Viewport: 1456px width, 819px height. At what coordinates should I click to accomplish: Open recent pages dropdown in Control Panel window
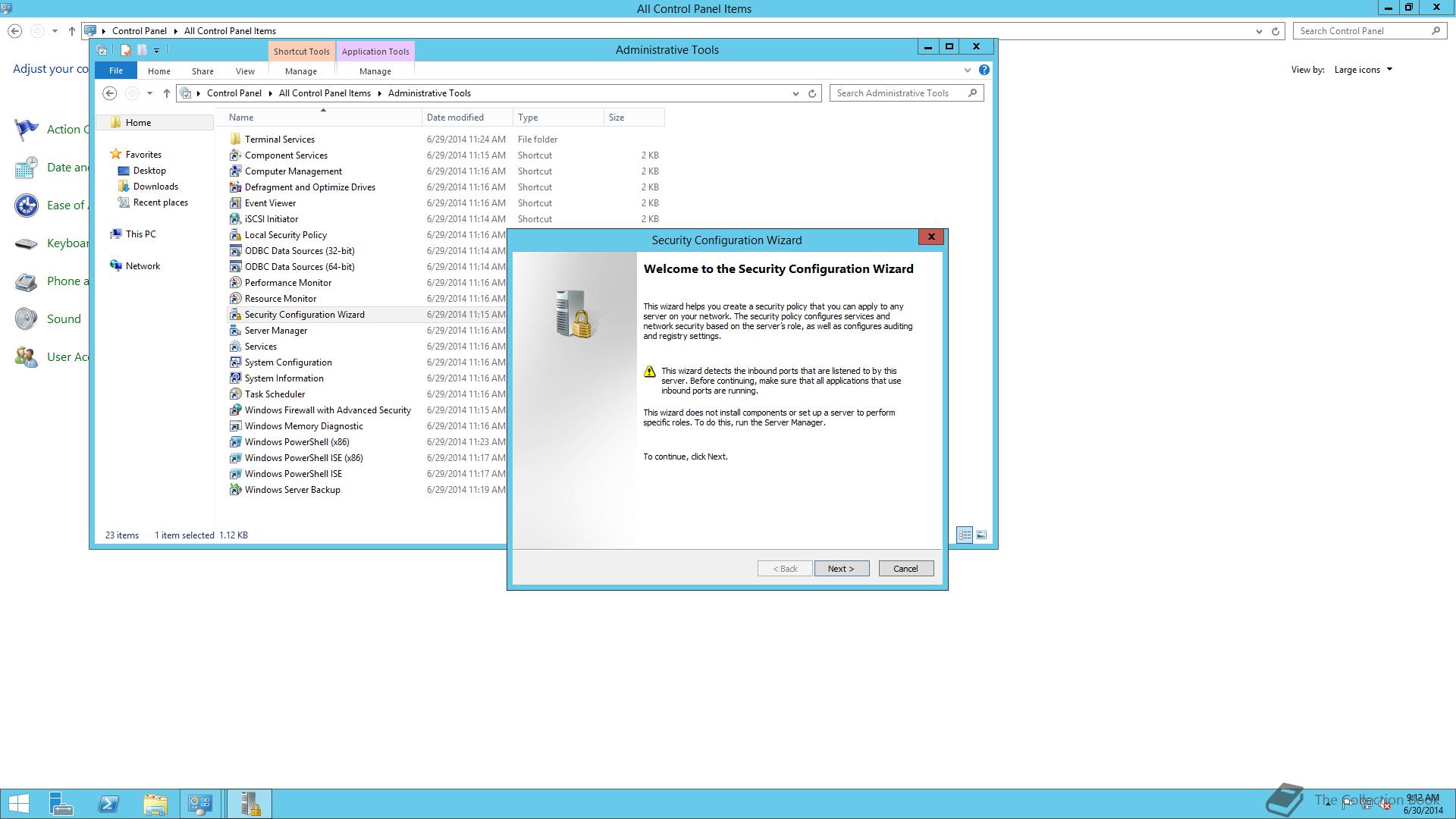(55, 31)
